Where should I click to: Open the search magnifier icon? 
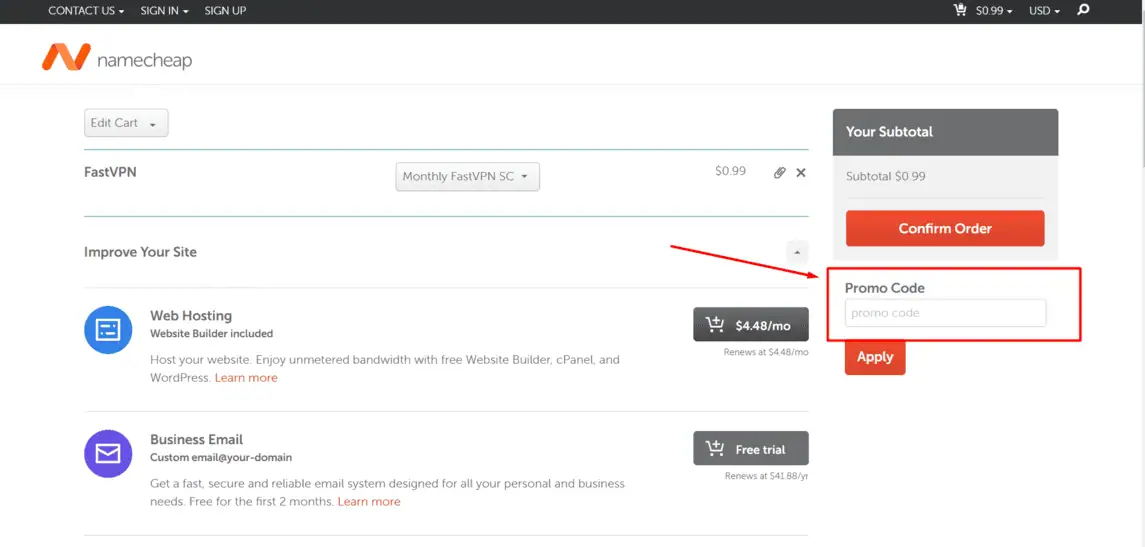(x=1084, y=10)
